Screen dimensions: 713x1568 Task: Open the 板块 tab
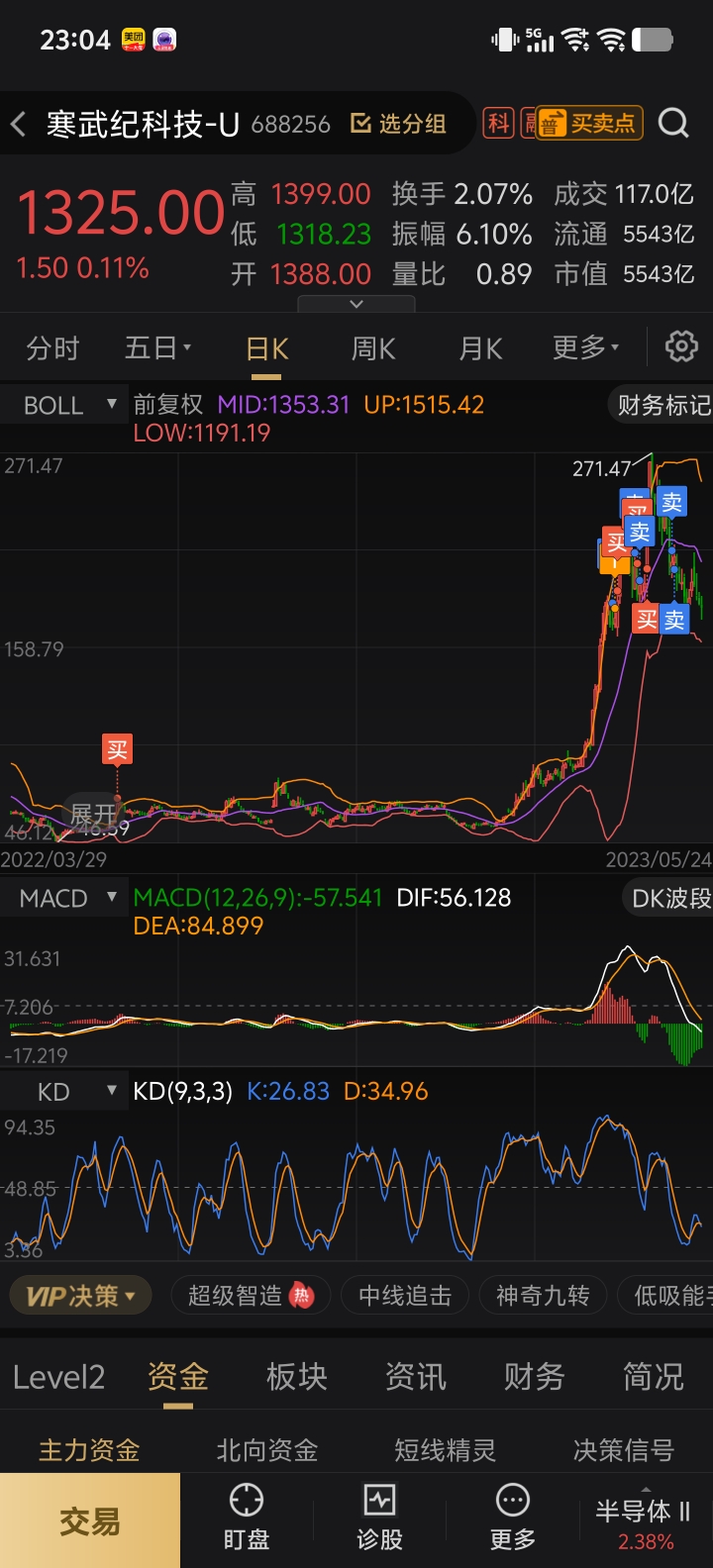pos(297,1376)
